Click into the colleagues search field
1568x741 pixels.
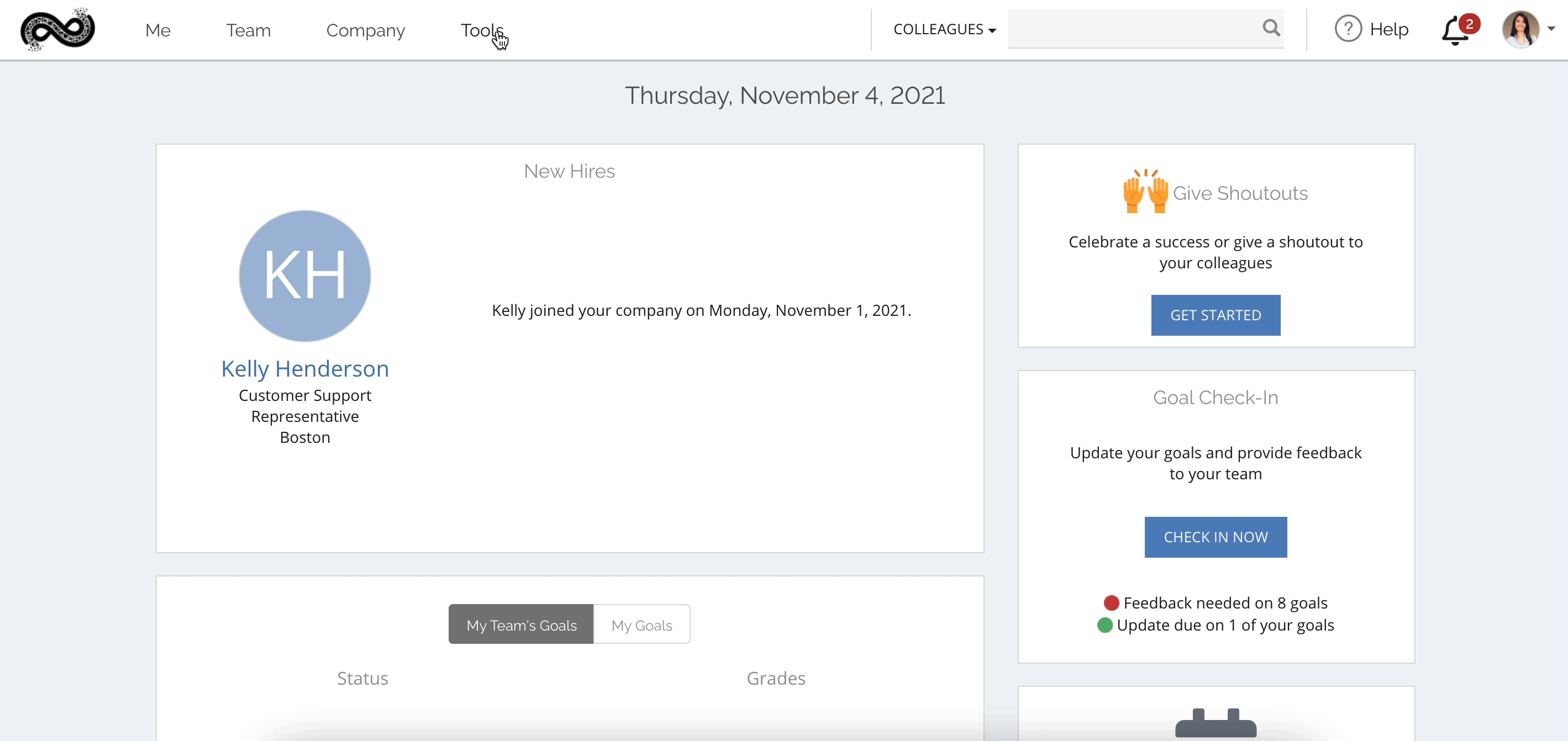pos(1134,28)
